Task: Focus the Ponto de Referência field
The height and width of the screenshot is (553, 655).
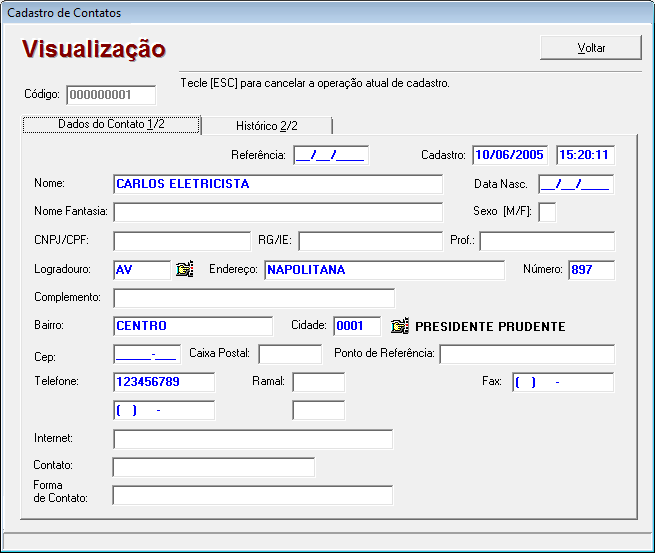Action: pos(527,354)
